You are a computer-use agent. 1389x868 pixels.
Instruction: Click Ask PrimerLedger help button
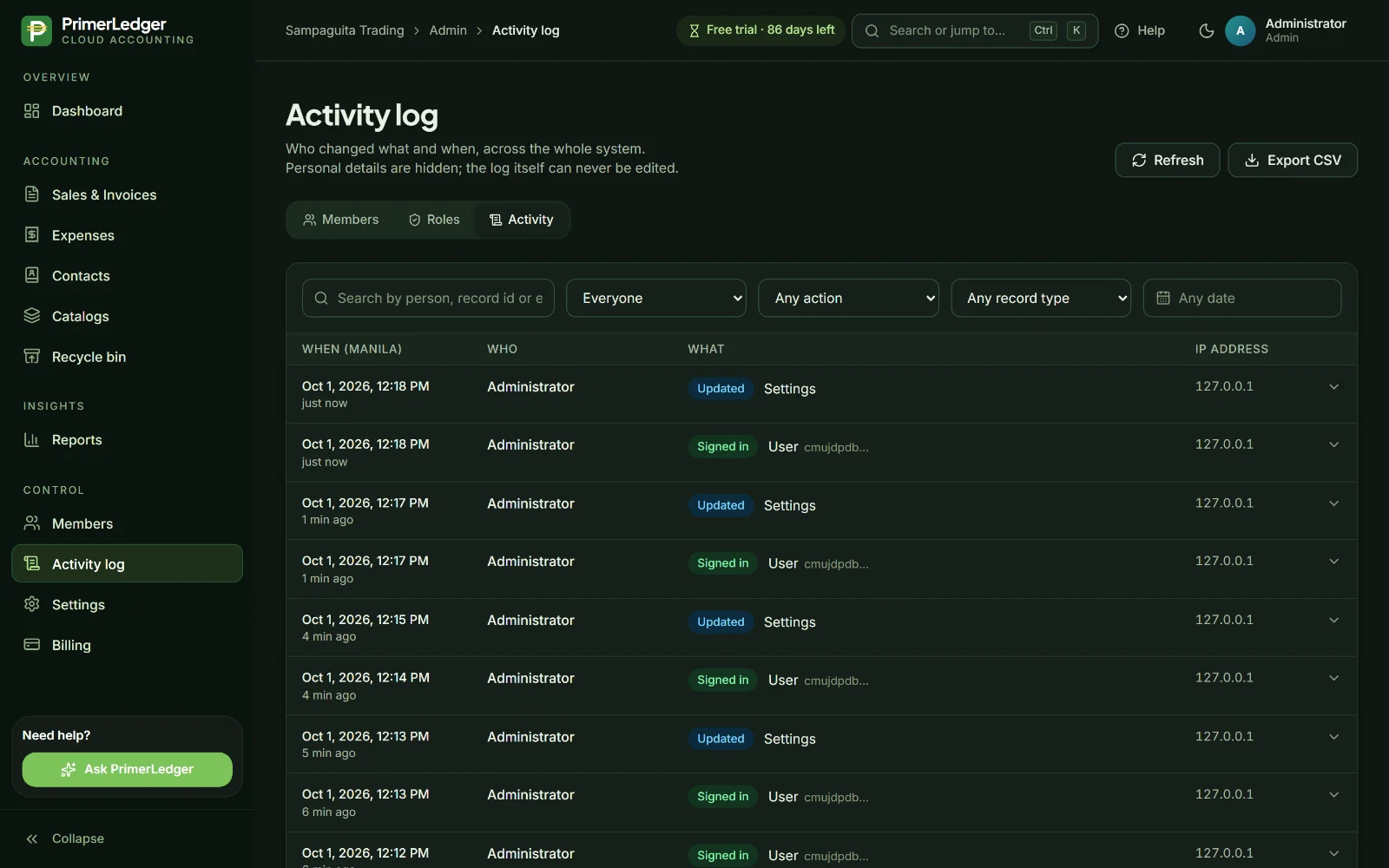click(x=127, y=769)
